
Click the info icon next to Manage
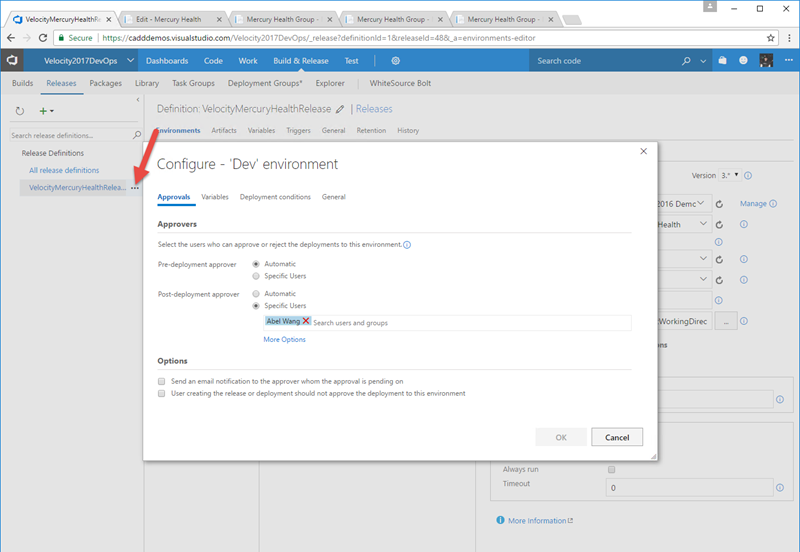(x=773, y=204)
